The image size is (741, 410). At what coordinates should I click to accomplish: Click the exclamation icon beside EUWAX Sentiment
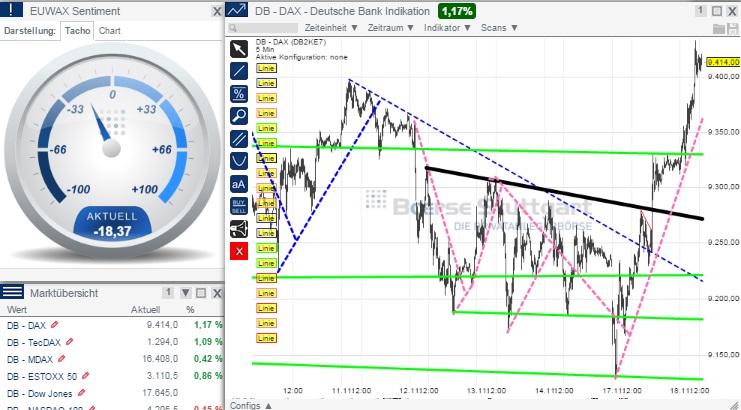tap(11, 10)
